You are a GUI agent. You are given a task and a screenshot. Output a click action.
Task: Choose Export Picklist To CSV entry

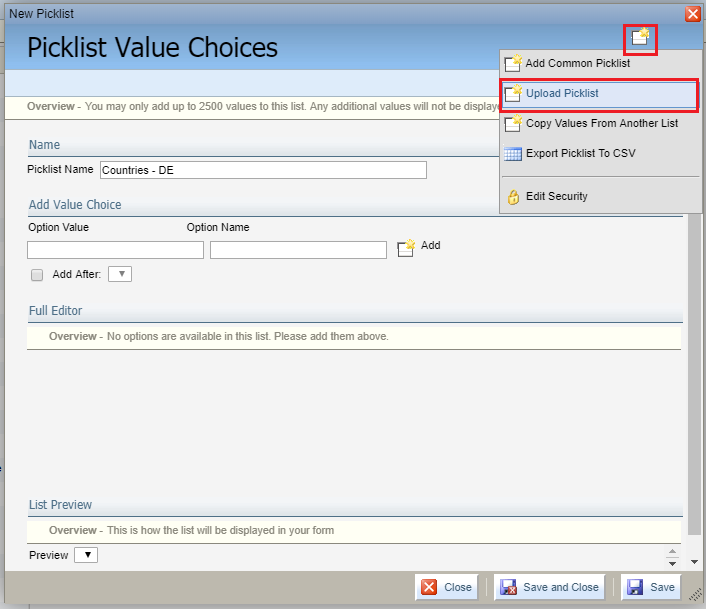pyautogui.click(x=580, y=153)
